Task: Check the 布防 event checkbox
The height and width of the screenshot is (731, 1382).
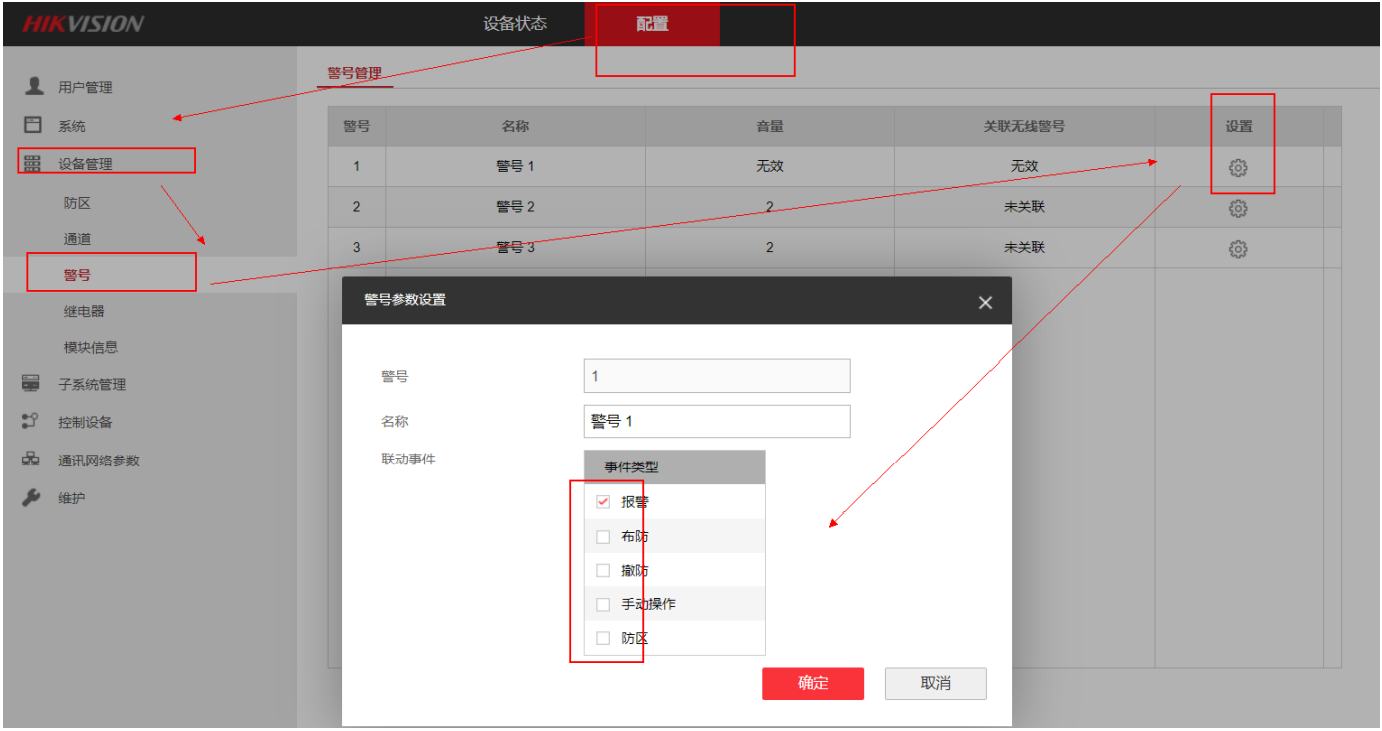Action: tap(603, 537)
